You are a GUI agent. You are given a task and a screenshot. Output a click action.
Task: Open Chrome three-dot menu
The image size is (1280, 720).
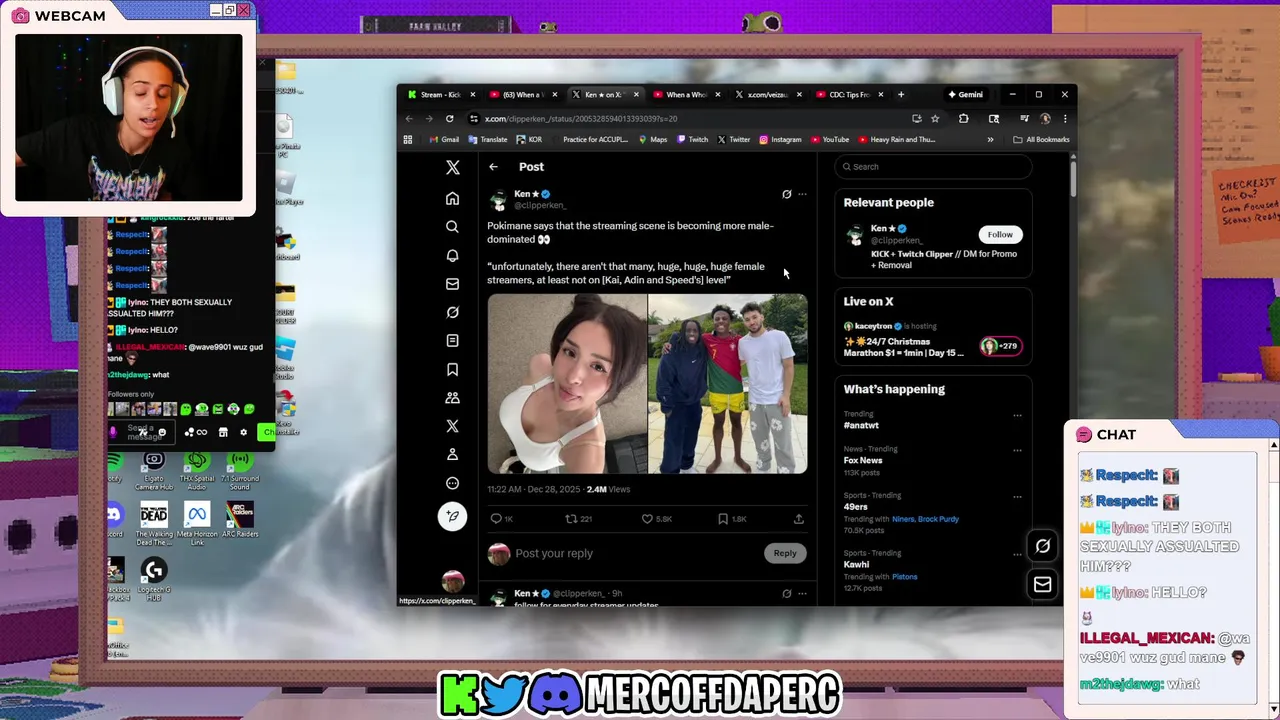click(x=1065, y=119)
